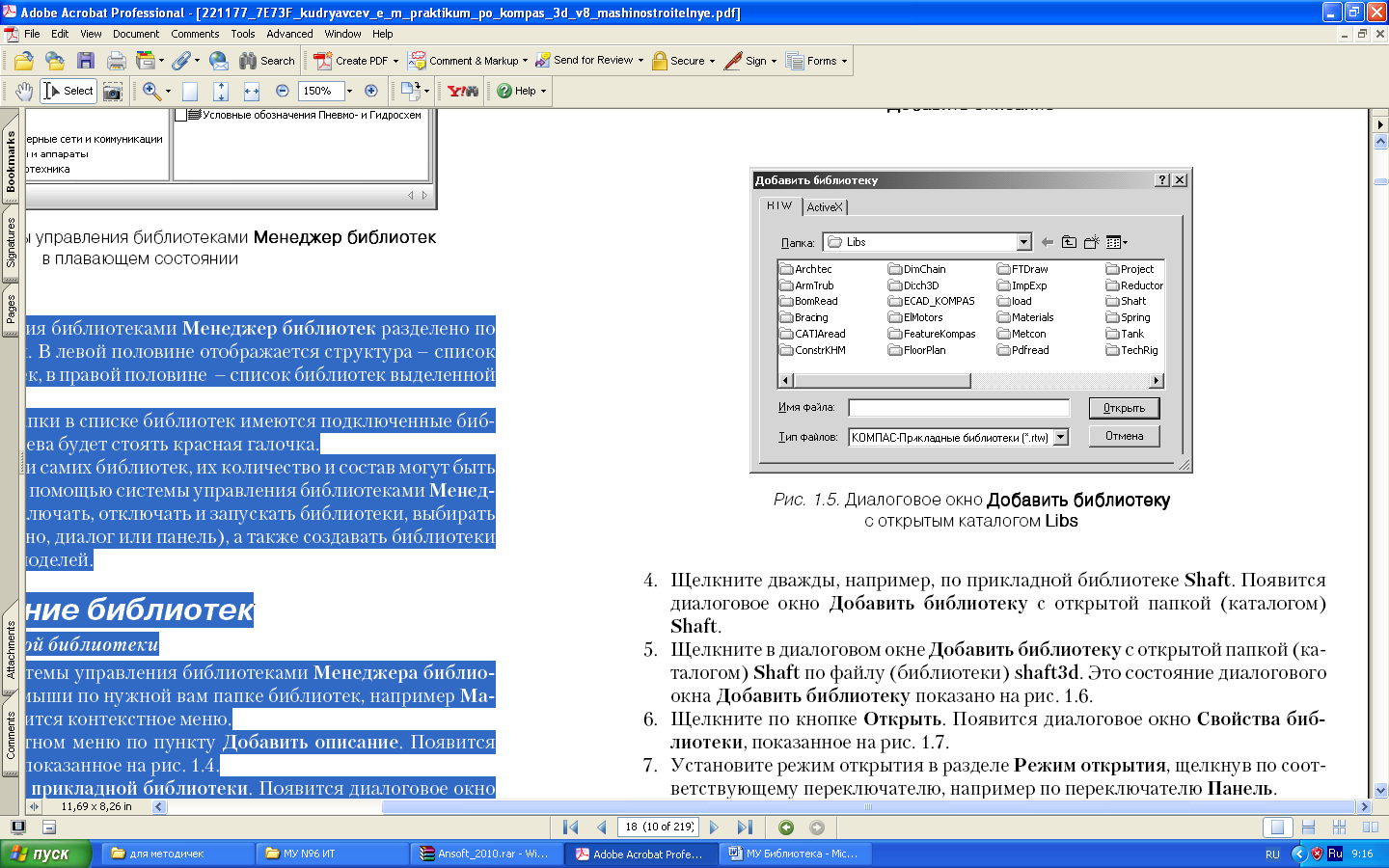Toggle hide toolbars icon in status bar

pos(49,827)
